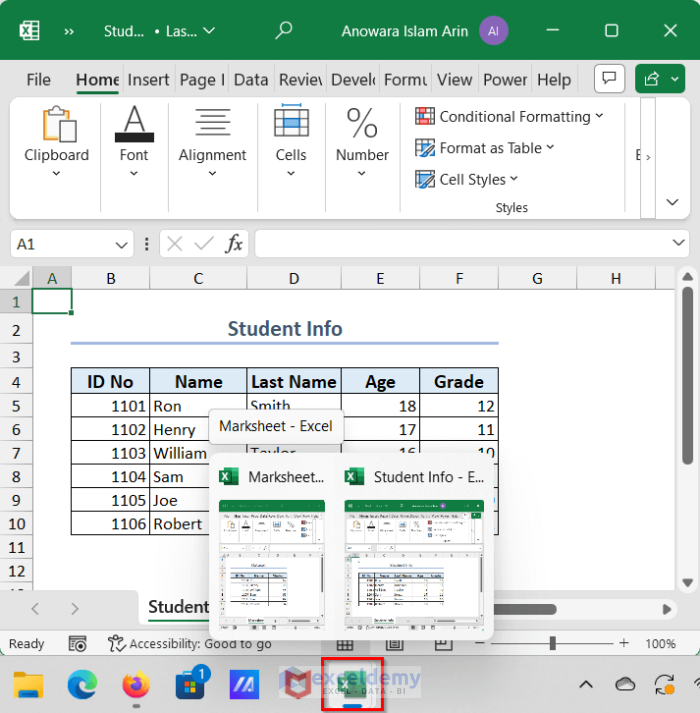Open the File menu
700x713 pixels.
click(38, 80)
